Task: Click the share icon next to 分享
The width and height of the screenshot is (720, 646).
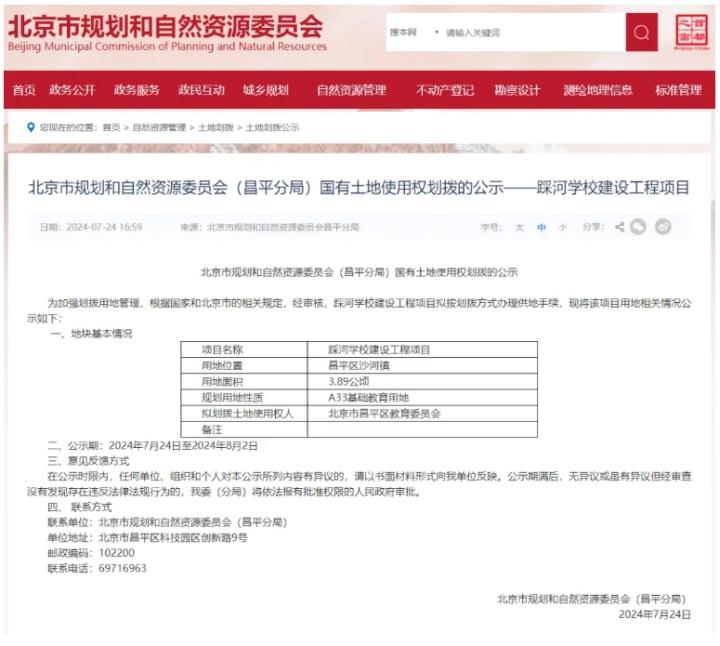Action: coord(619,227)
